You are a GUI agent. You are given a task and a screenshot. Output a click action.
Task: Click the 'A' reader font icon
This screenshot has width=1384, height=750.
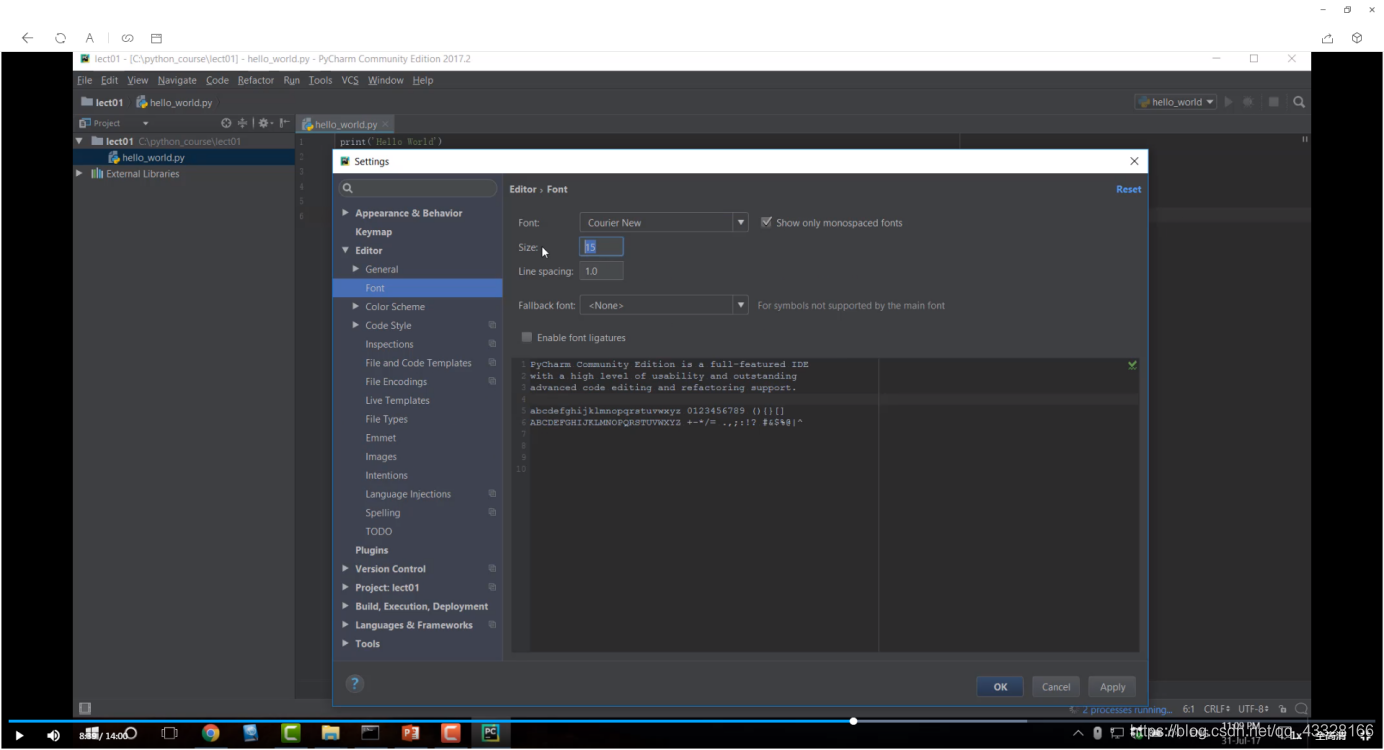coord(89,38)
